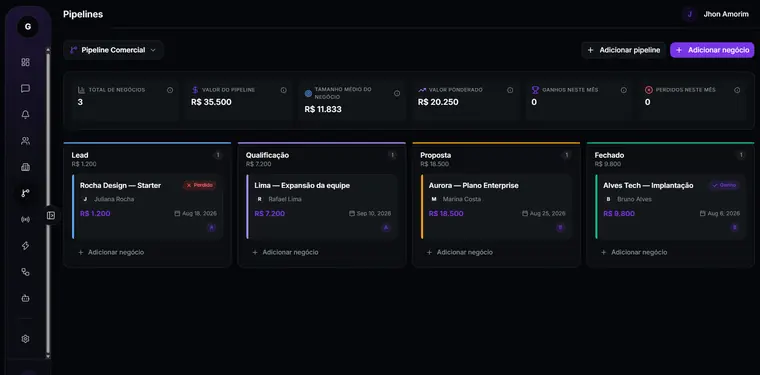Click assignee badge on Alves Tech card

(x=735, y=228)
